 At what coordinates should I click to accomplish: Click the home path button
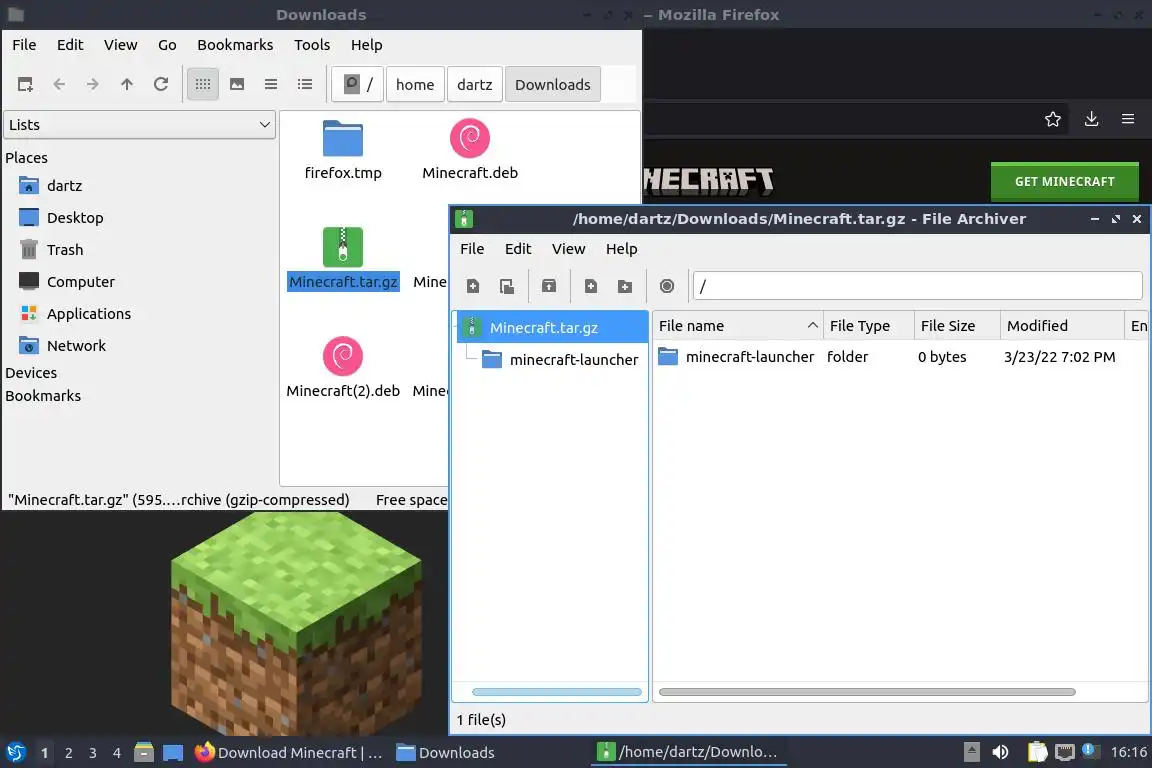pos(415,84)
